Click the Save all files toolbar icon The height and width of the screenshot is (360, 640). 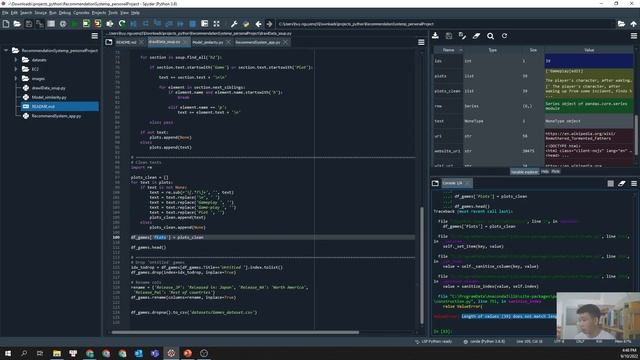[x=40, y=24]
